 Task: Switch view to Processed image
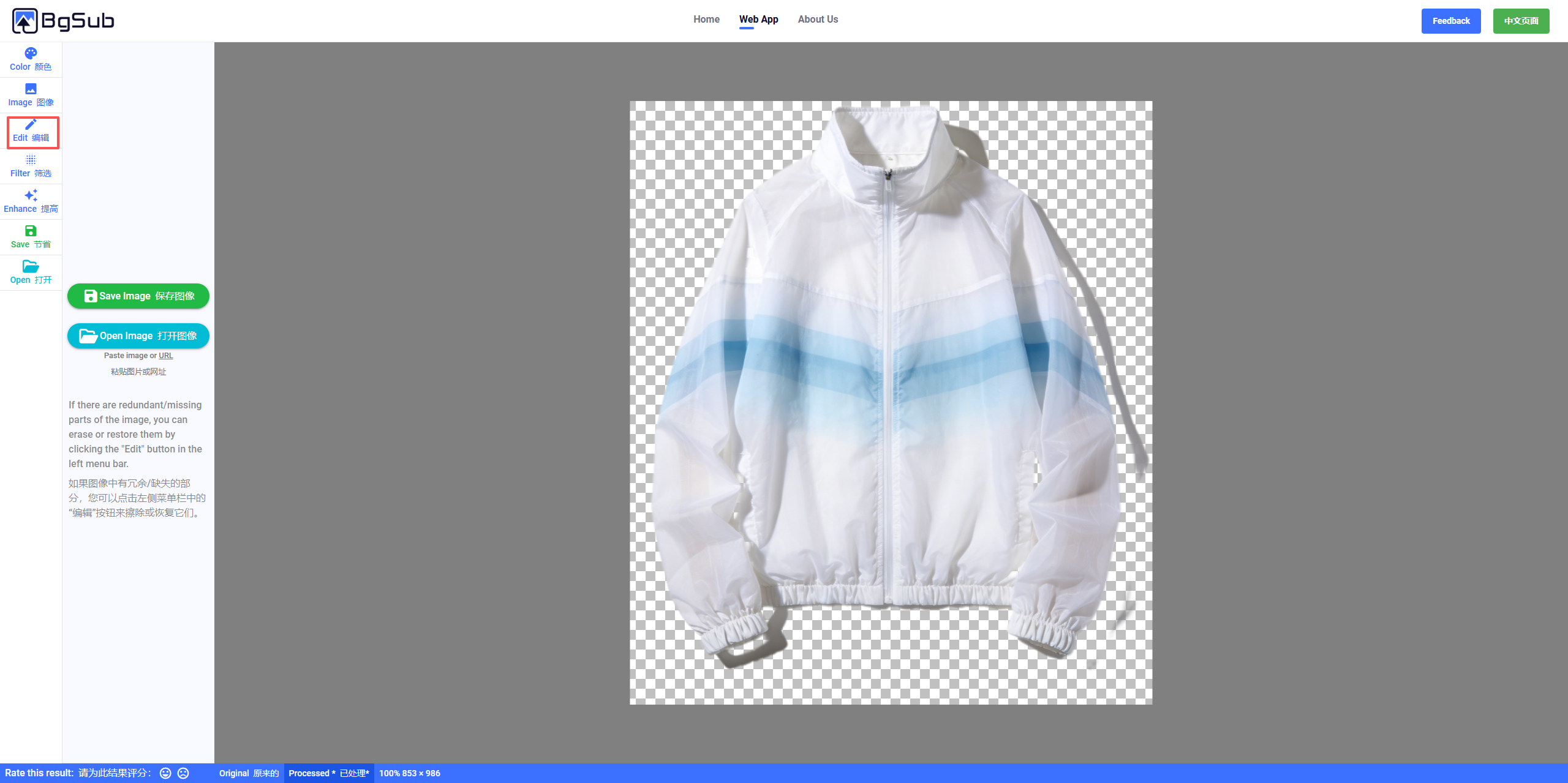pyautogui.click(x=329, y=773)
